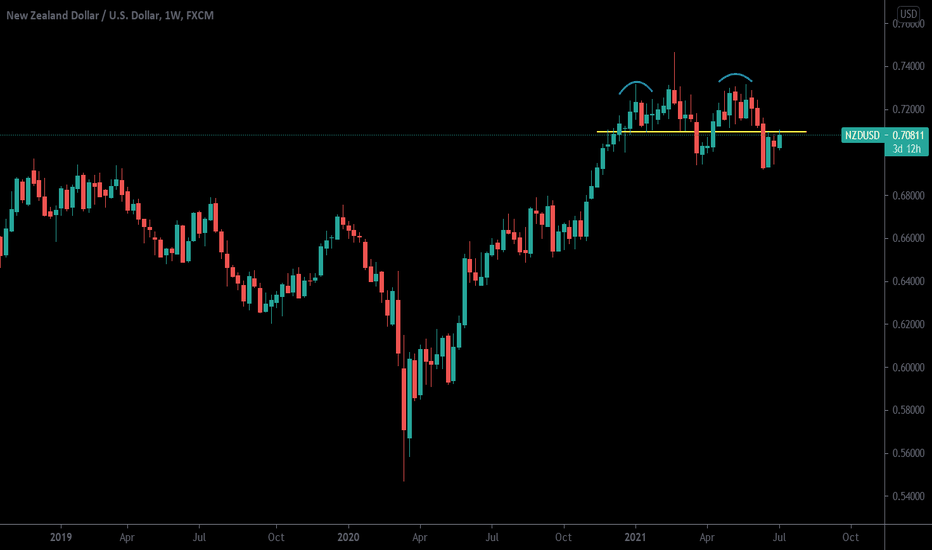This screenshot has height=550, width=932.
Task: Click the USD currency button
Action: coord(908,14)
